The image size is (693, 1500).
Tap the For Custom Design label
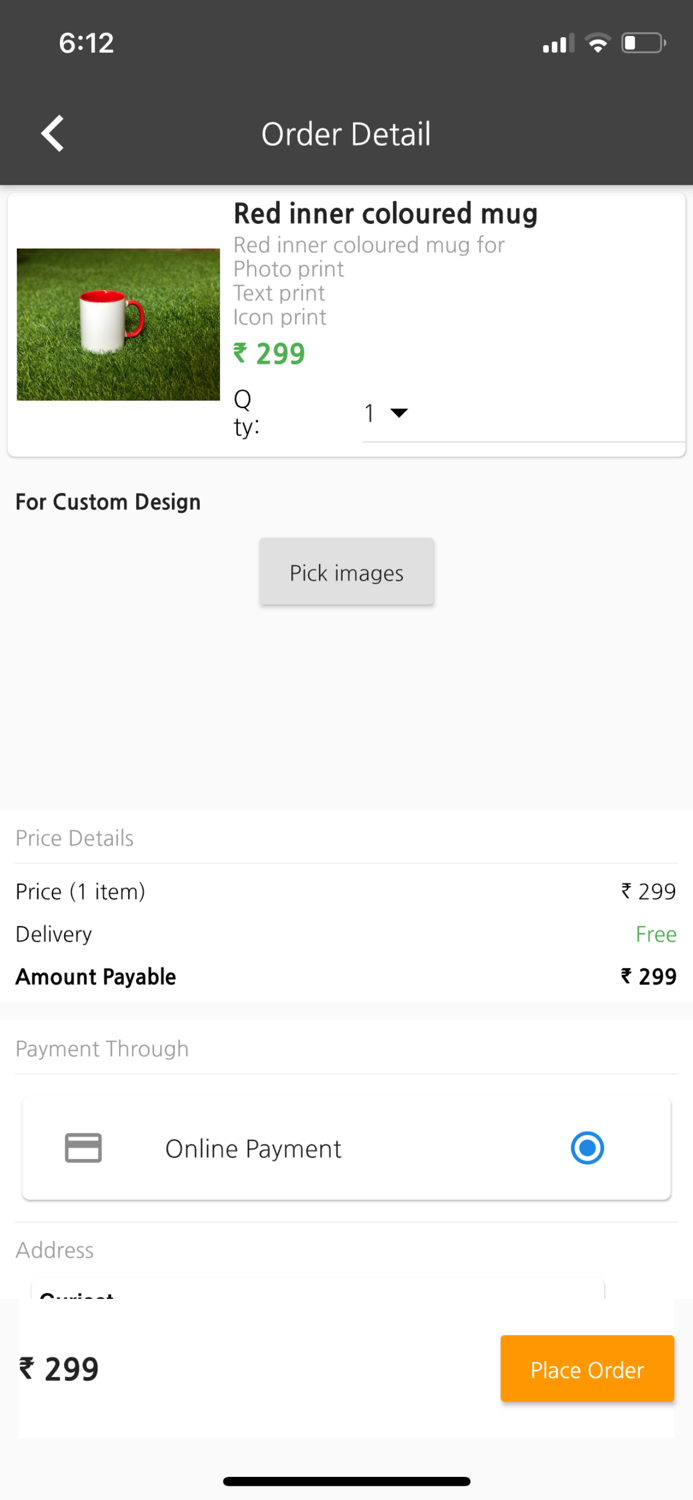click(108, 502)
